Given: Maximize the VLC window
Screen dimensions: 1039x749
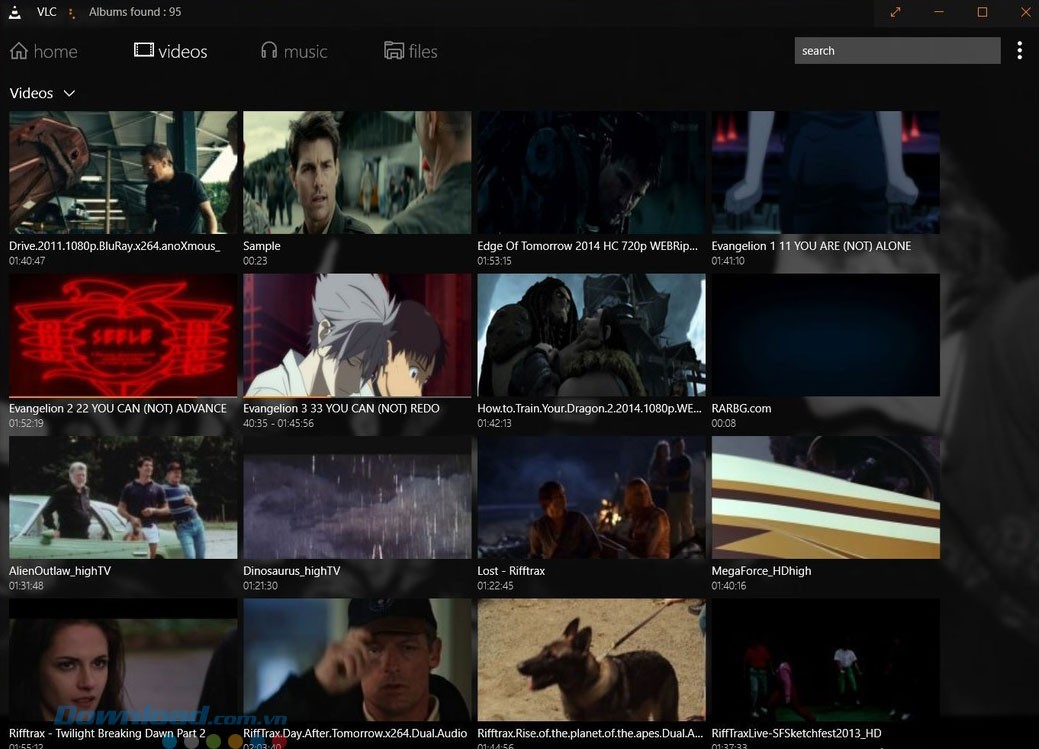Looking at the screenshot, I should tap(982, 12).
